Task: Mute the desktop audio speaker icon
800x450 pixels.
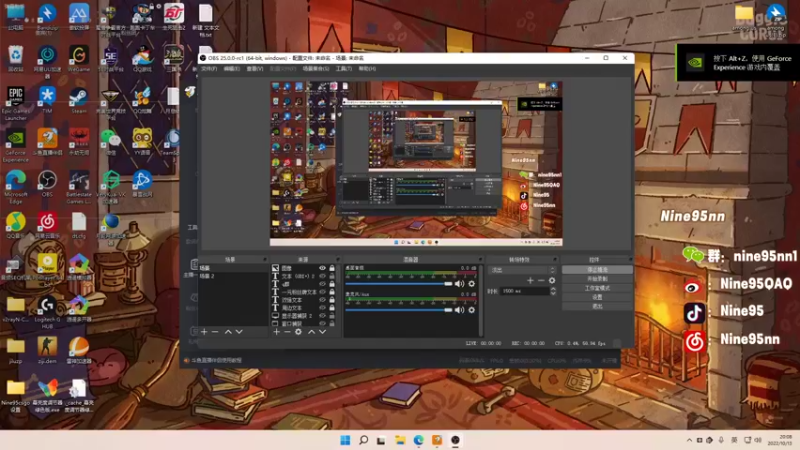Action: [x=459, y=284]
